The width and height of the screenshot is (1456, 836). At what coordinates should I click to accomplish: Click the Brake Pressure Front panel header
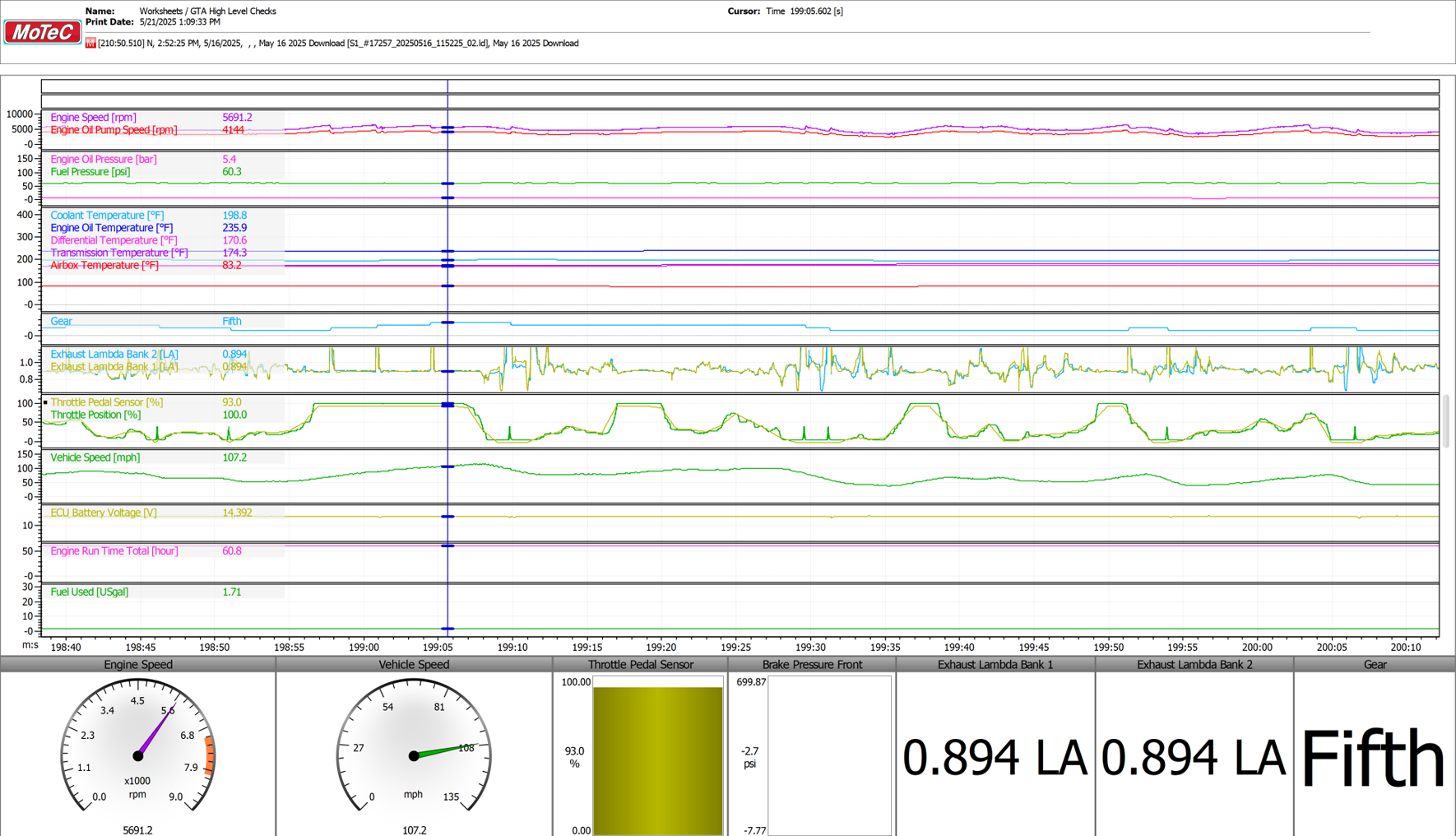pos(812,664)
